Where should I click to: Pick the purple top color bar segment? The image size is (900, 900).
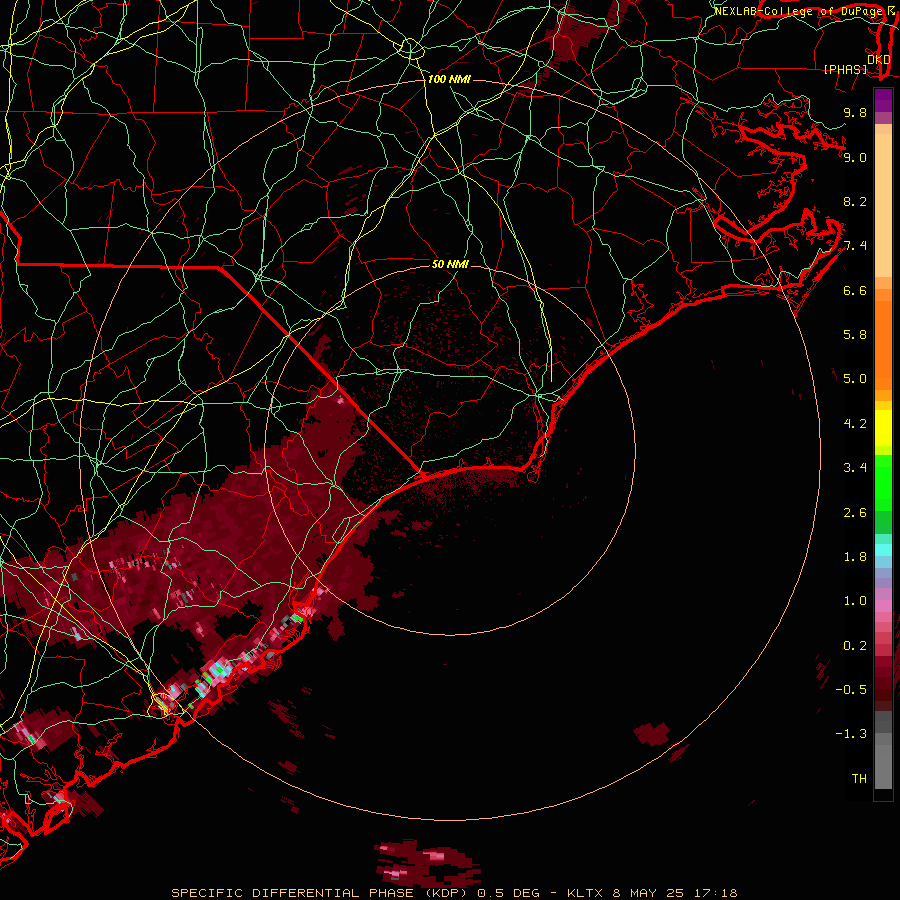tap(883, 100)
